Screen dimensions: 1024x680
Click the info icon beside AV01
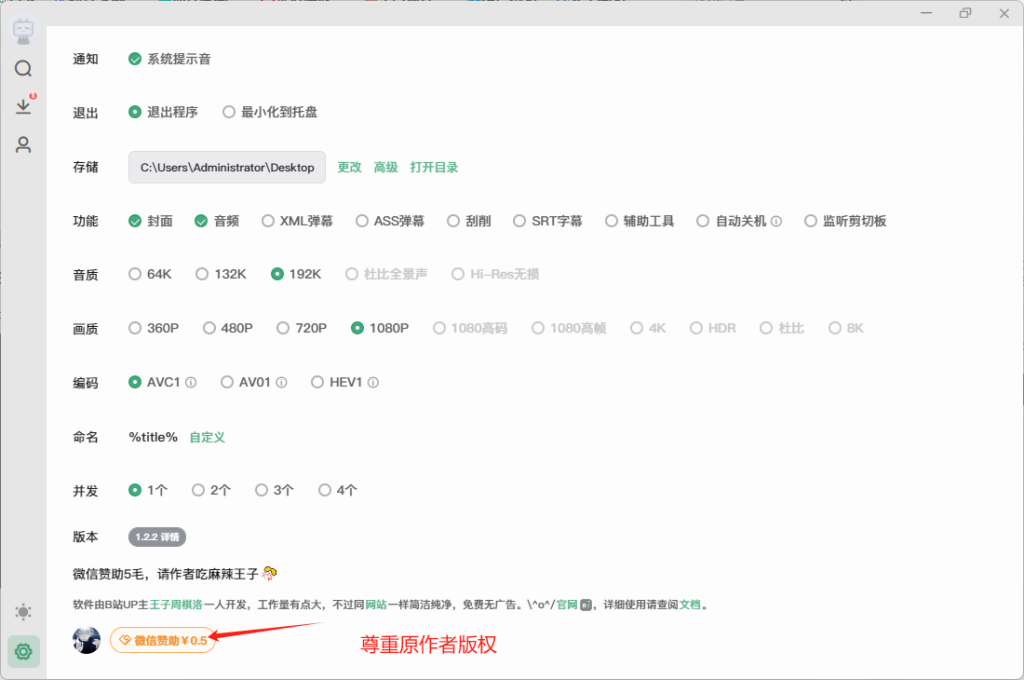tap(281, 381)
